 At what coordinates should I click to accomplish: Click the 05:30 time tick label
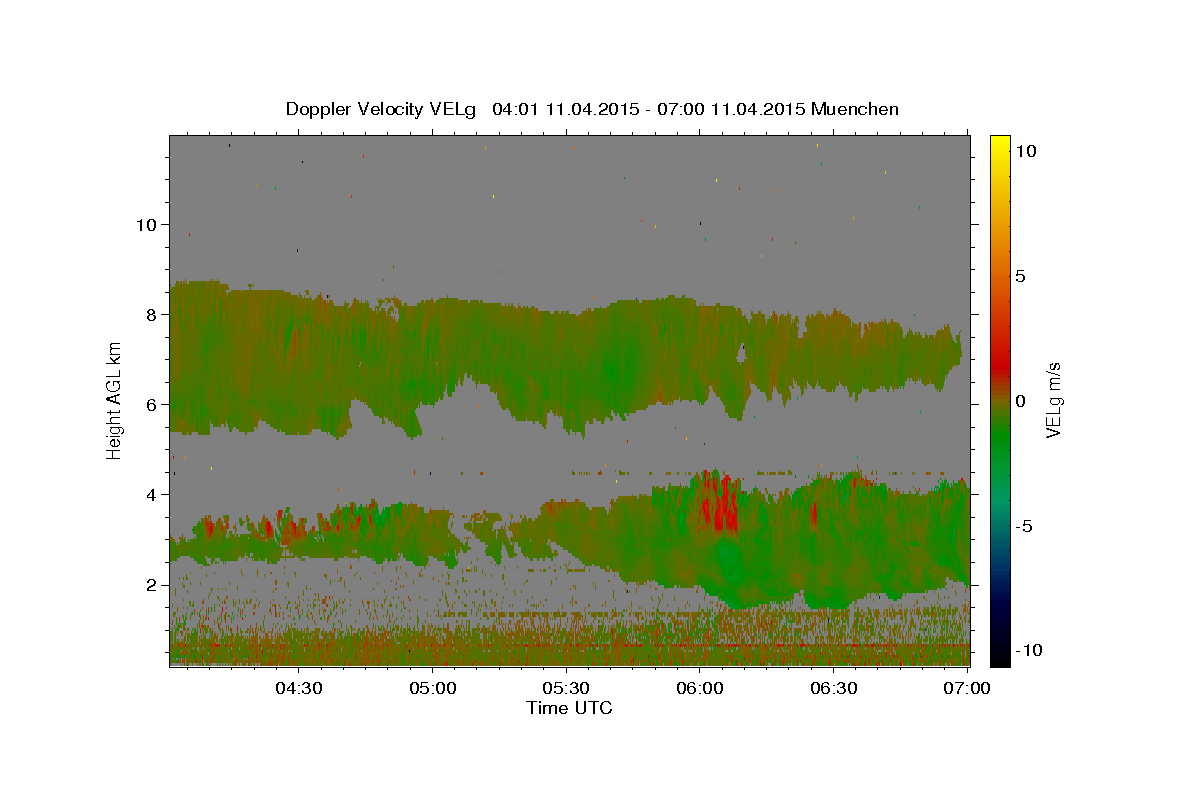tap(567, 688)
